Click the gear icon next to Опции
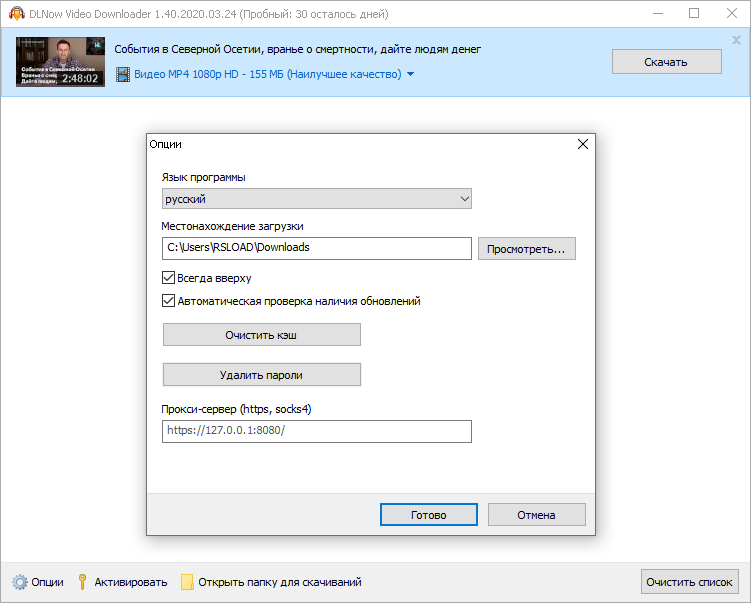The width and height of the screenshot is (751, 603). (20, 582)
